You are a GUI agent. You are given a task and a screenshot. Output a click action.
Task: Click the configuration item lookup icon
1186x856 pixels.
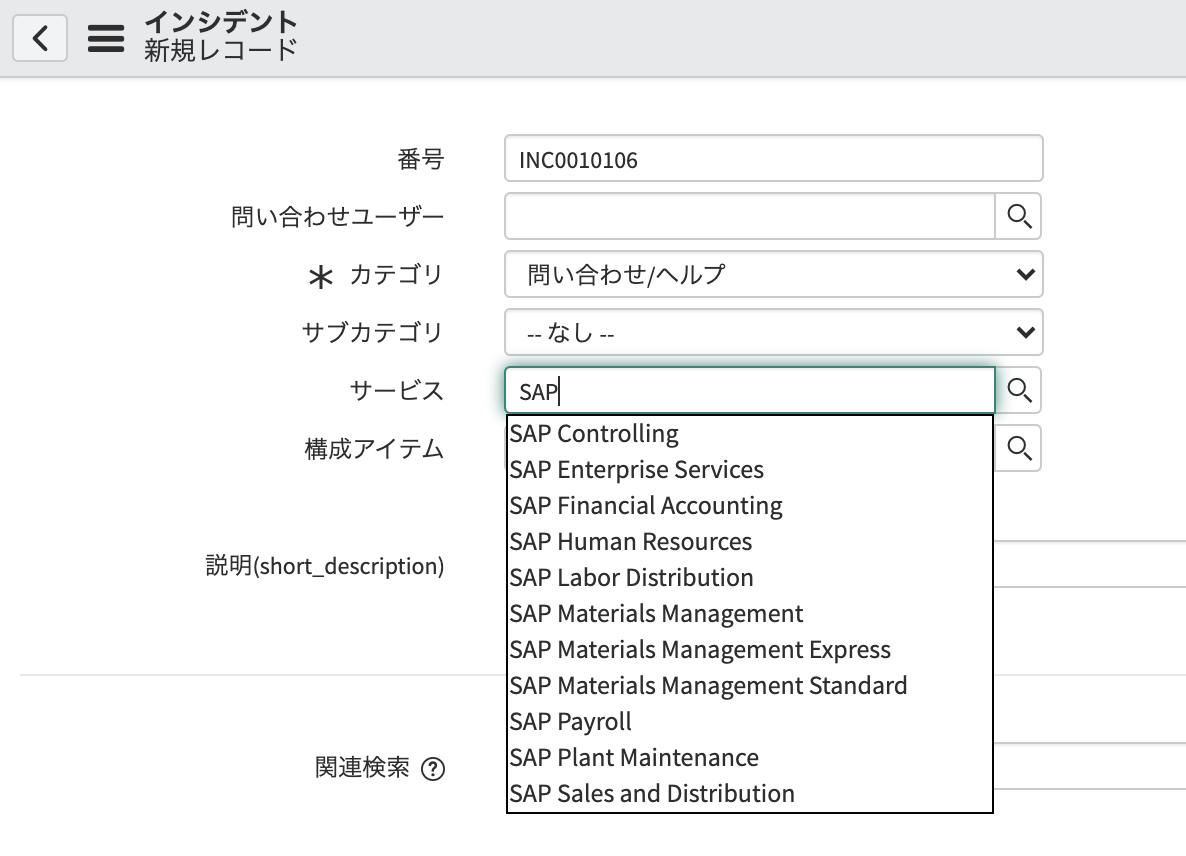[x=1019, y=449]
